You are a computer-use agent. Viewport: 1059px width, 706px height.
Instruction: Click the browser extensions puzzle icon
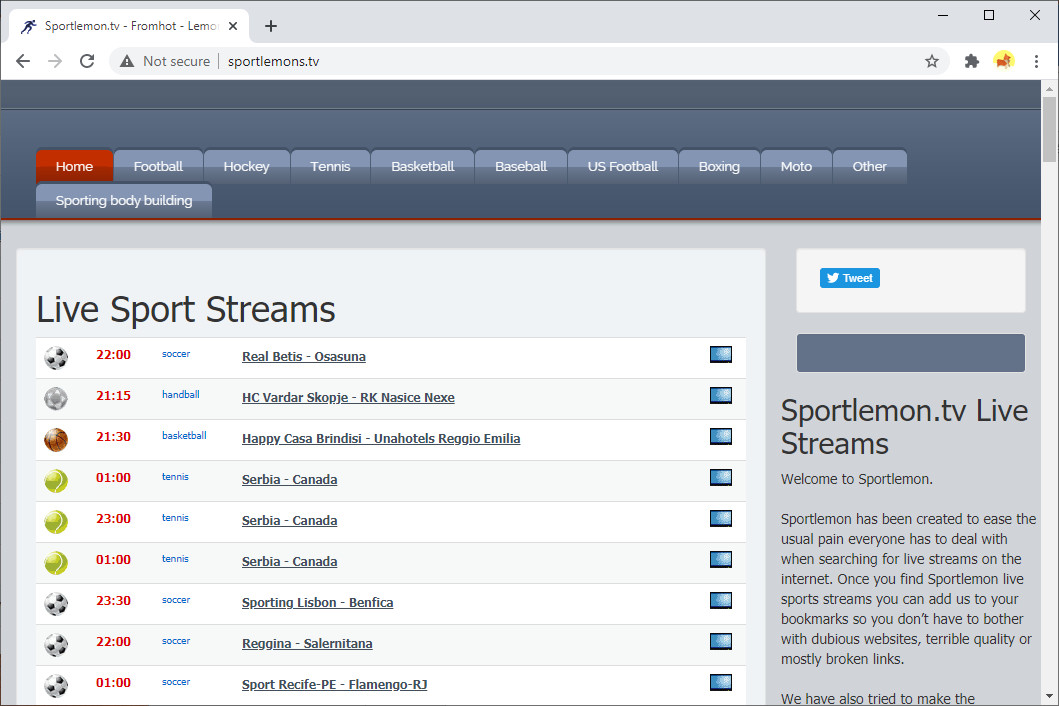pos(971,61)
